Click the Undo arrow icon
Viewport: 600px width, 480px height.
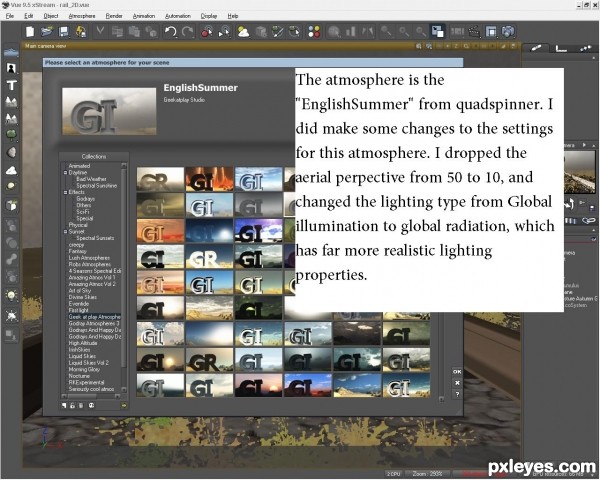(170, 31)
